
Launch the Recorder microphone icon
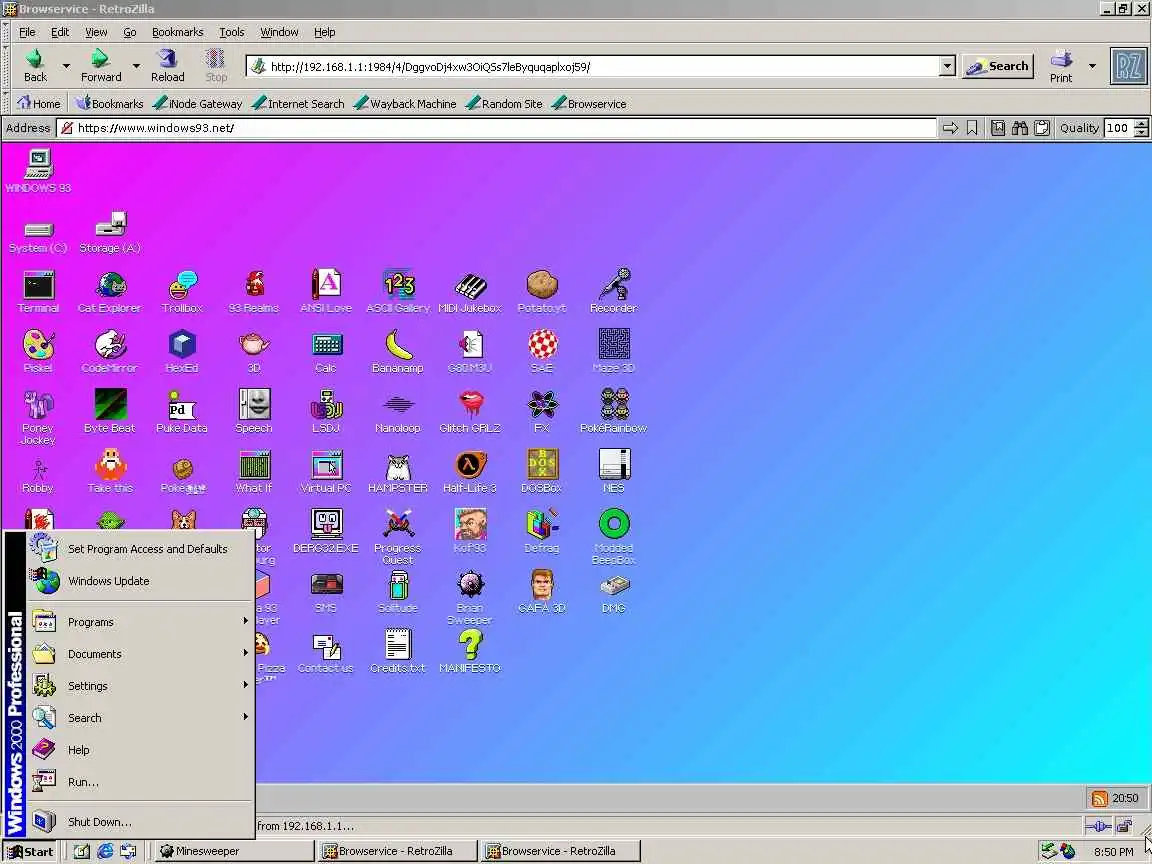tap(613, 292)
